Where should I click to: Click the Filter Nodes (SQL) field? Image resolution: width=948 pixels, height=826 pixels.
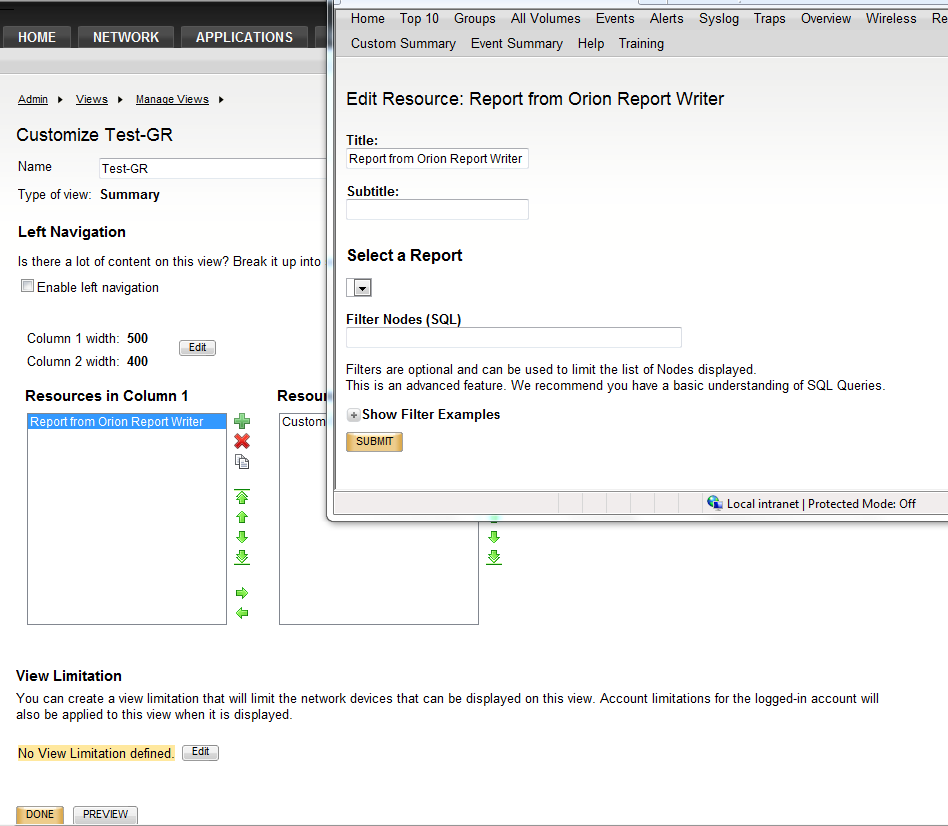[513, 337]
